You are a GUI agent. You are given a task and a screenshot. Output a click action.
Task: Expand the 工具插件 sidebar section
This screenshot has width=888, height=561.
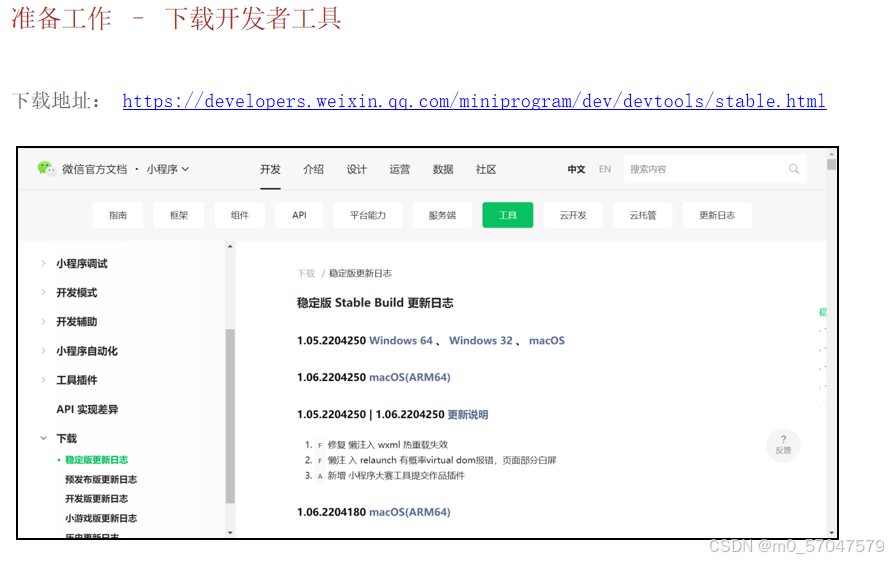point(44,380)
